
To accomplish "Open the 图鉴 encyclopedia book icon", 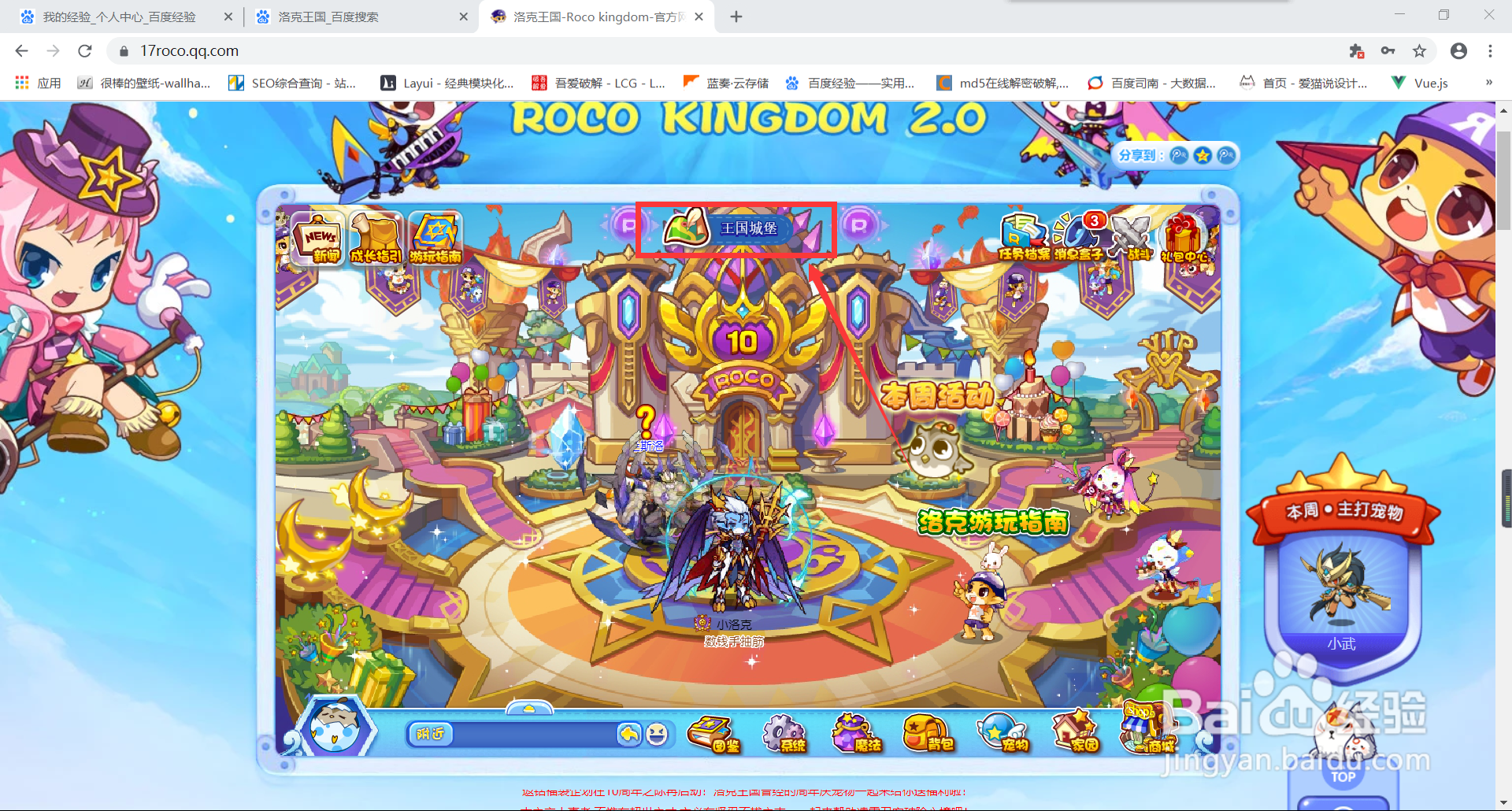I will click(714, 735).
